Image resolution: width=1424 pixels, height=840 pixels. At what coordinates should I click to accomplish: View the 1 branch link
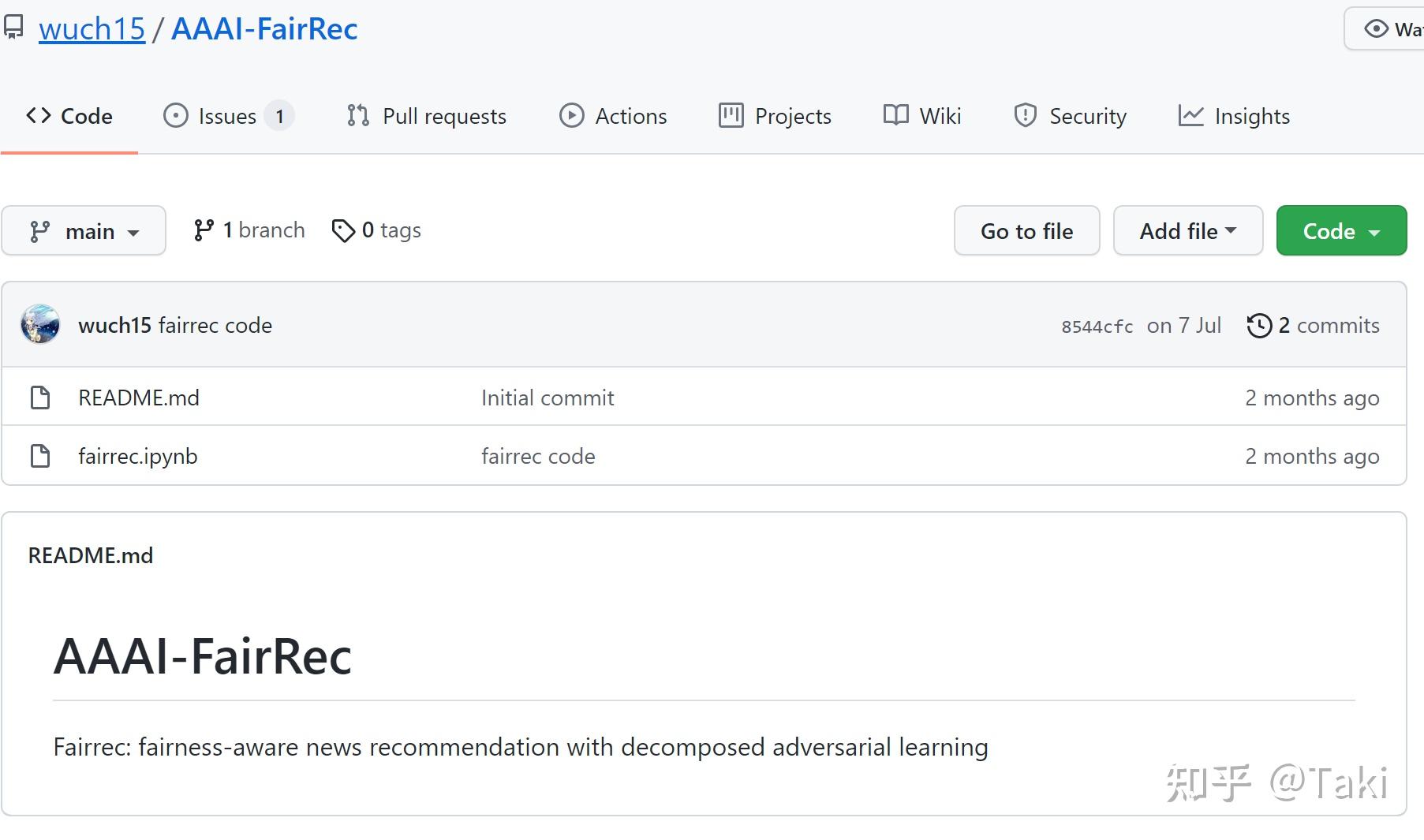(x=249, y=230)
